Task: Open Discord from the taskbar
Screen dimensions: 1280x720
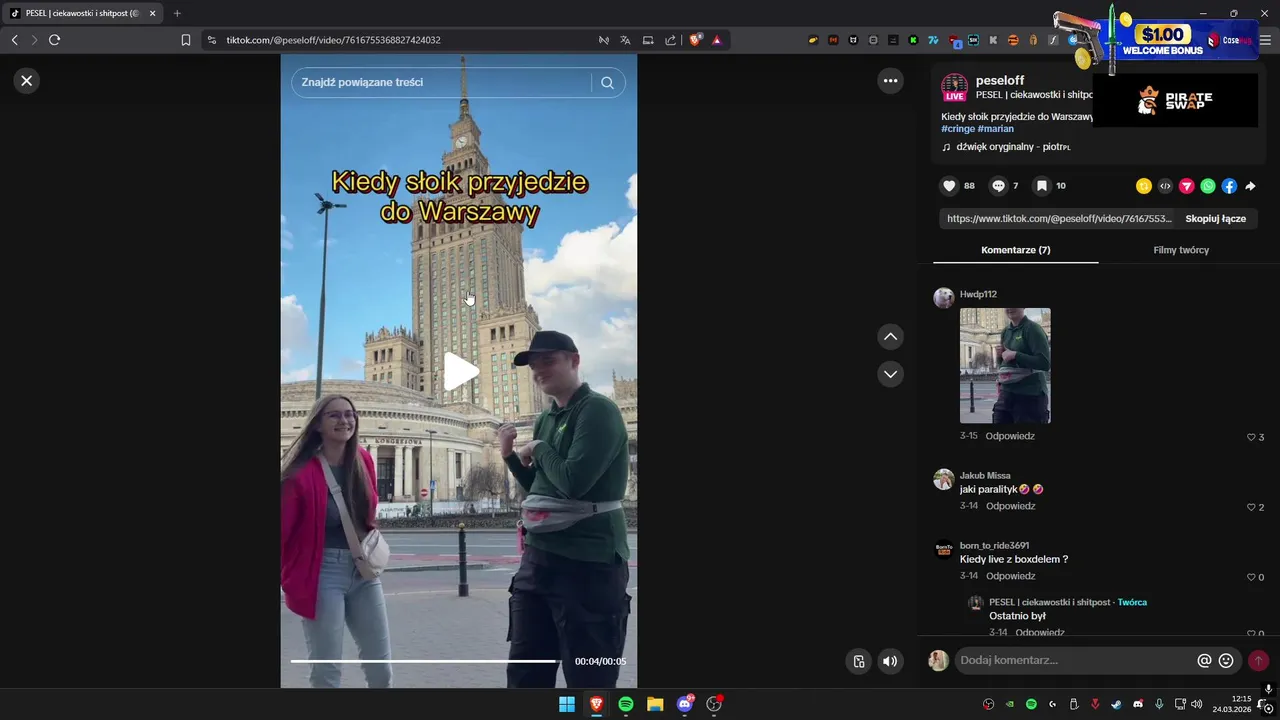Action: click(x=685, y=704)
